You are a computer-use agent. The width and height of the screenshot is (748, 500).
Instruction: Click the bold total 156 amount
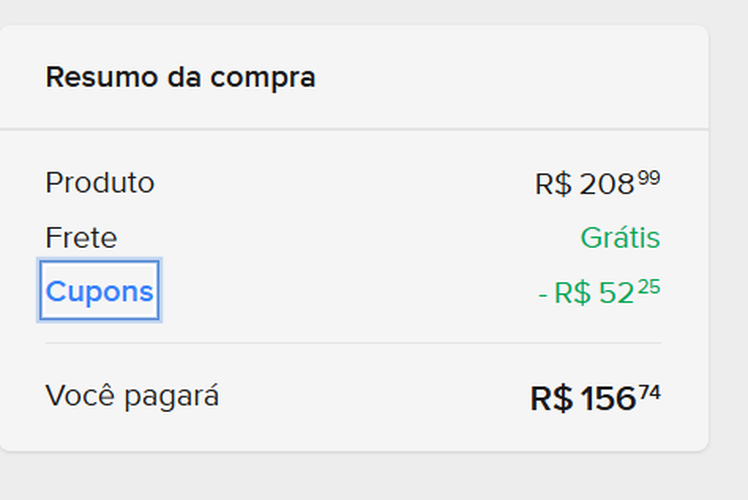tap(608, 399)
